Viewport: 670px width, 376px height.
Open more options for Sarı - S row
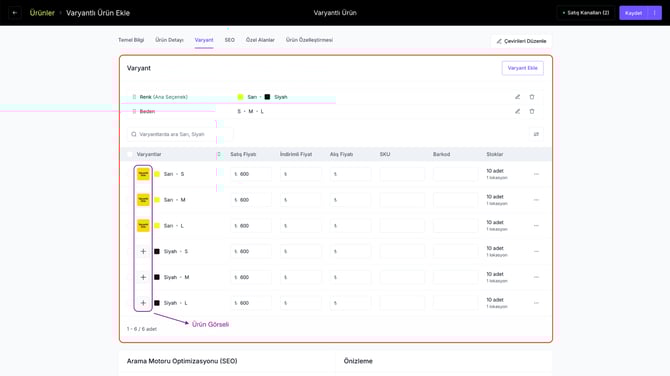536,174
